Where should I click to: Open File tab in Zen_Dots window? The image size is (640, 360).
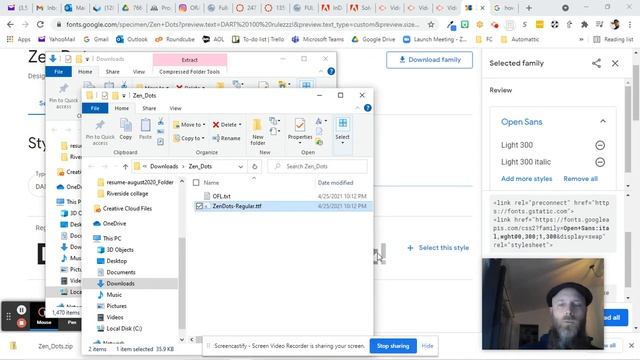point(95,108)
